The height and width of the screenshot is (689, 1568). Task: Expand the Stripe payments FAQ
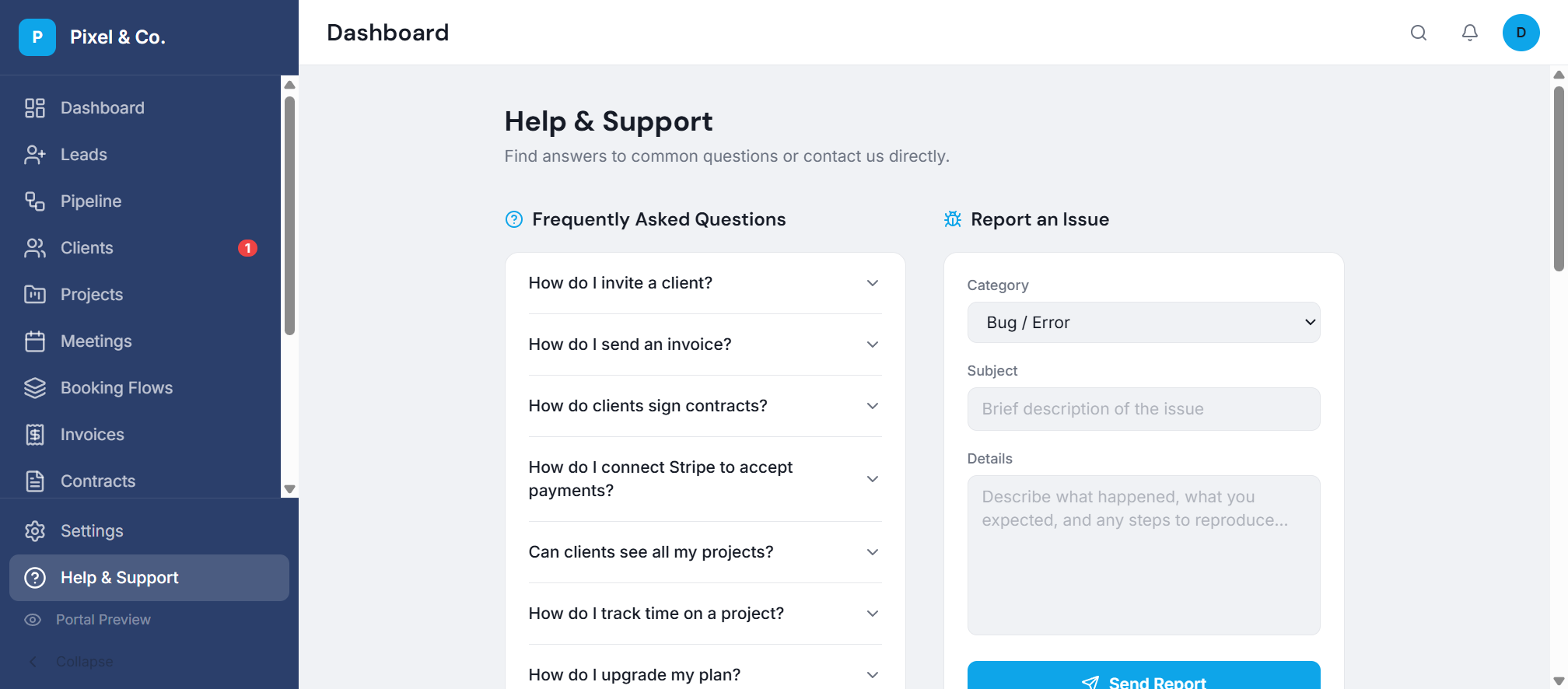[x=705, y=479]
